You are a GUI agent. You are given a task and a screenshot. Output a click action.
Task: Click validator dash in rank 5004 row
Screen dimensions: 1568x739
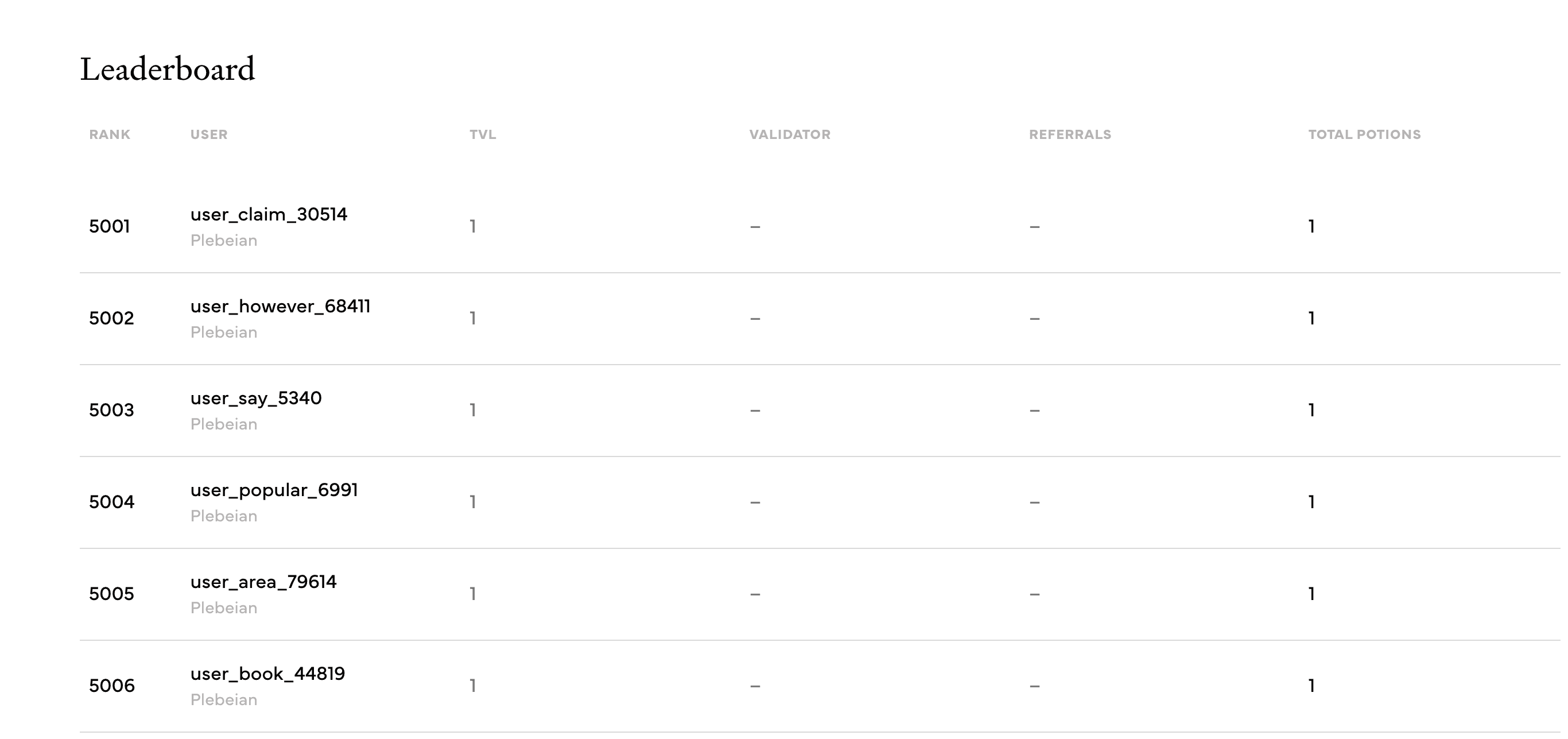point(755,503)
